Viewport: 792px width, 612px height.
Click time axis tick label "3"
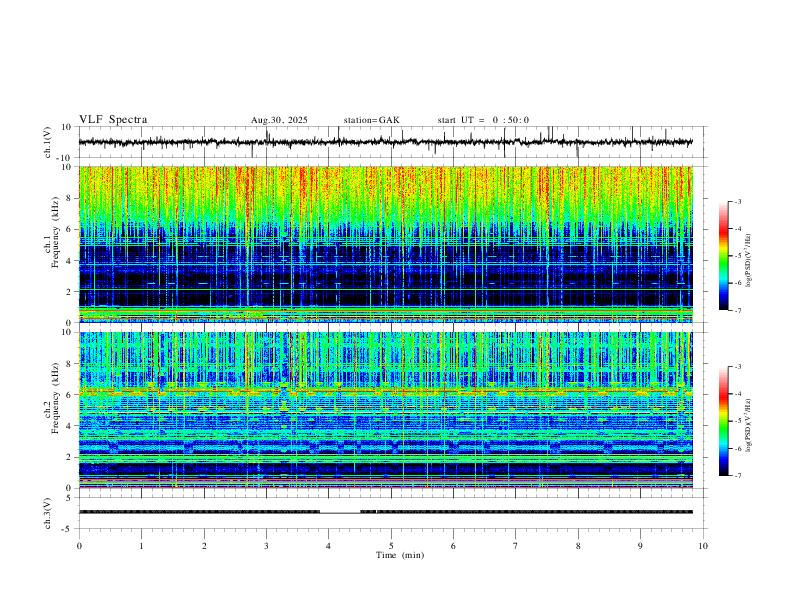[x=266, y=546]
